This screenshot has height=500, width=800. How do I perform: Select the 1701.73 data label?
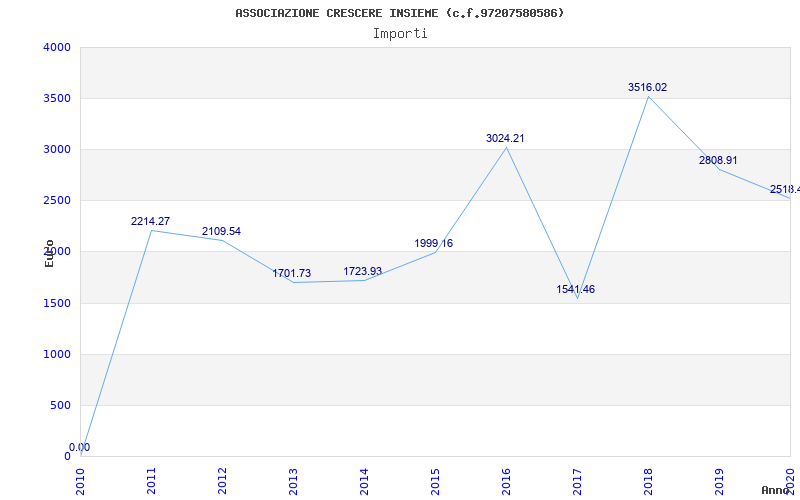coord(291,273)
